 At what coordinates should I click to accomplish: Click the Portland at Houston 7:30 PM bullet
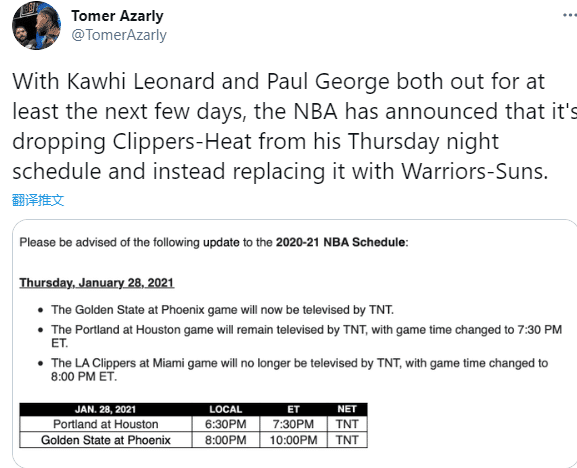(x=306, y=336)
